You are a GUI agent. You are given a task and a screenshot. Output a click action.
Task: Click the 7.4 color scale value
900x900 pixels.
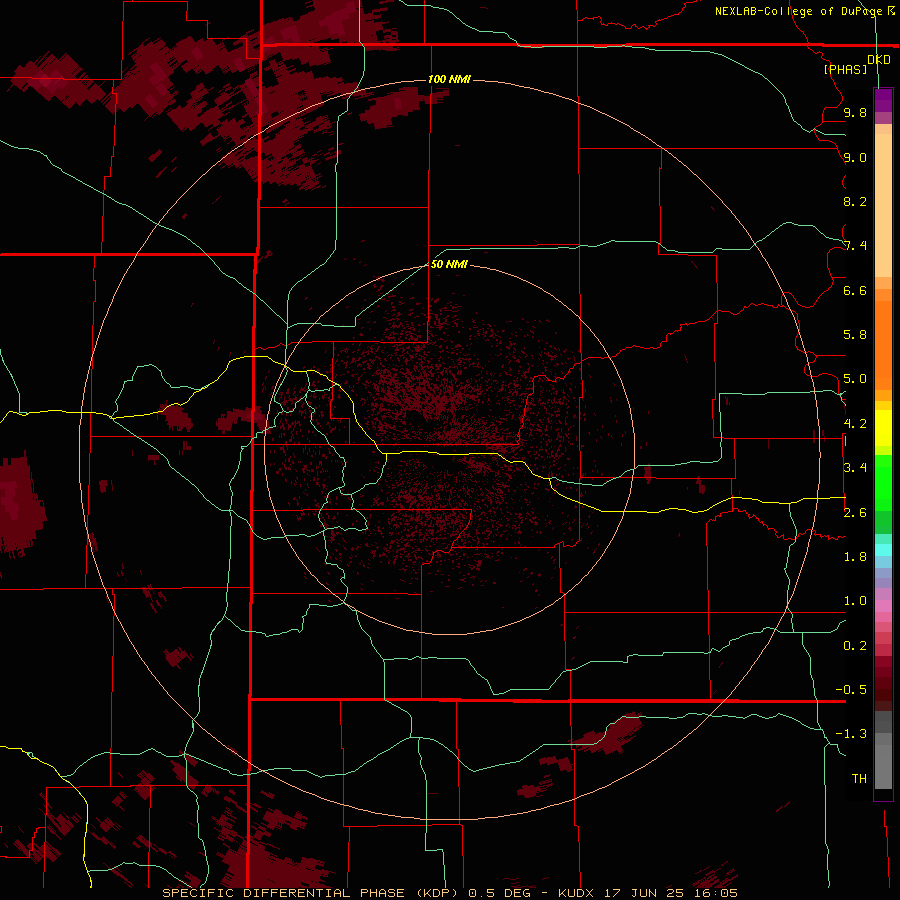[855, 246]
